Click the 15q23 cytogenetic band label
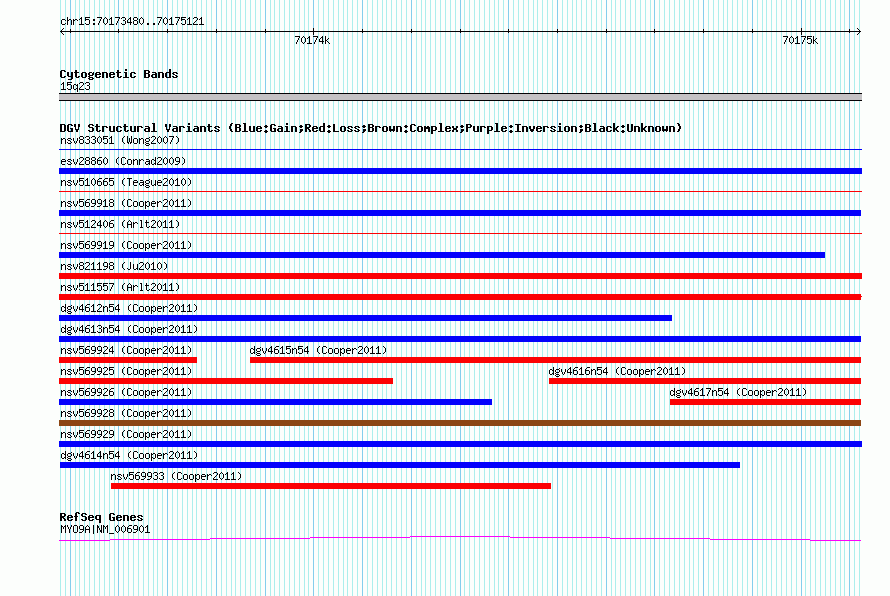Viewport: 890px width, 596px height. coord(75,86)
